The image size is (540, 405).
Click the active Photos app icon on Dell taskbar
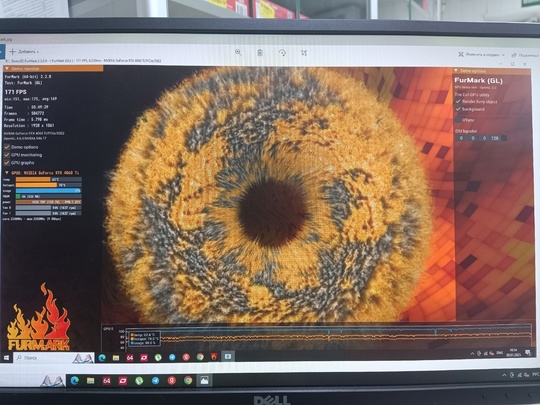coord(204,380)
